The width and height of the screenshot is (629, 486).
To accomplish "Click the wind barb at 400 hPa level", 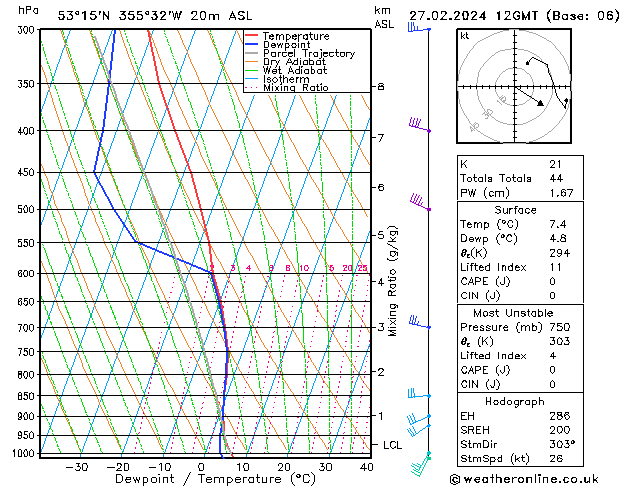I will tap(420, 126).
